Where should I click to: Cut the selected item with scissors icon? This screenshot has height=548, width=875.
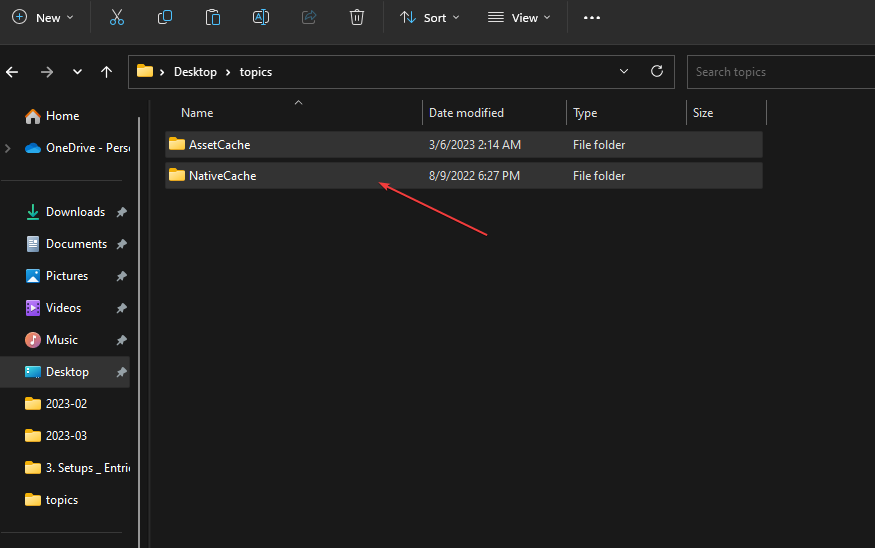point(117,18)
